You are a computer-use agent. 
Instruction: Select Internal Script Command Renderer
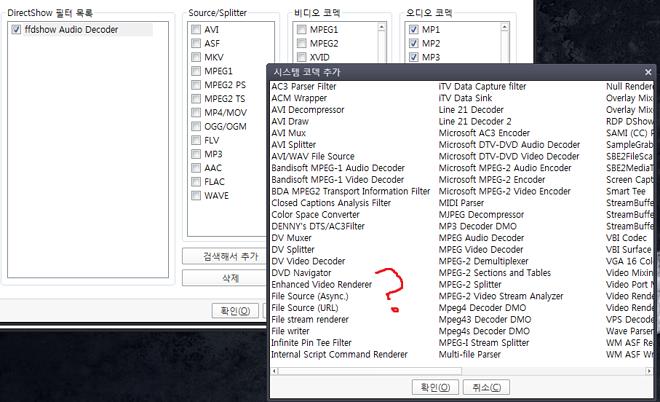tap(340, 354)
